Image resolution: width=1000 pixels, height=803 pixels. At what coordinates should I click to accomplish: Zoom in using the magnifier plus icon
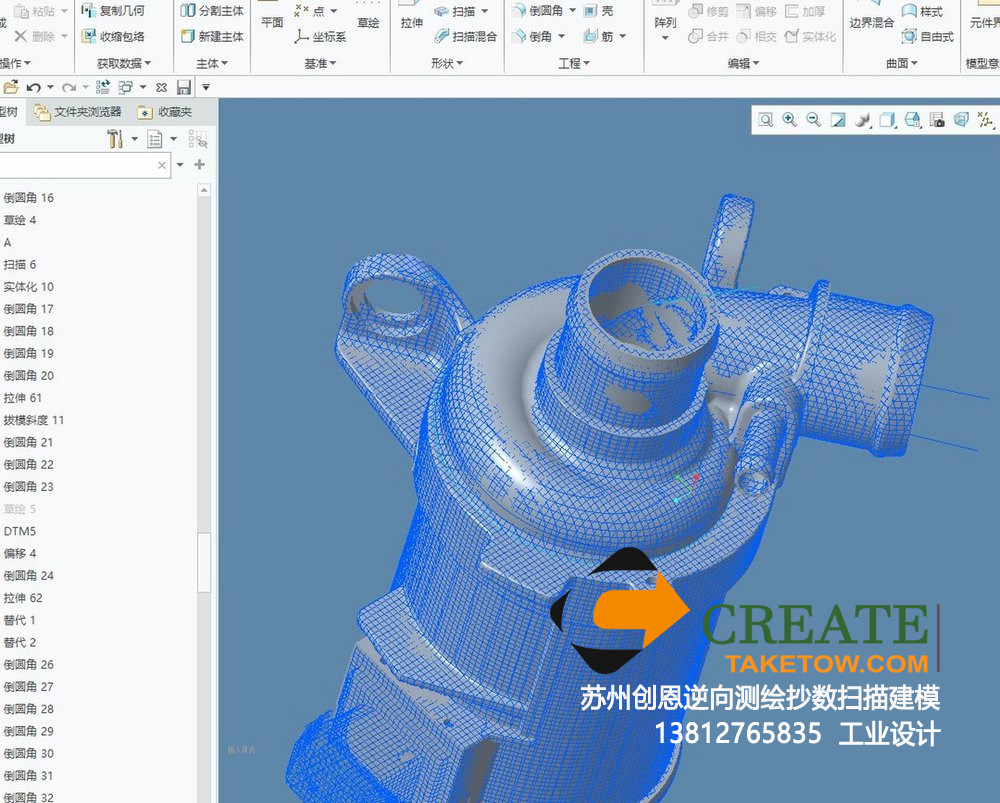pos(789,120)
